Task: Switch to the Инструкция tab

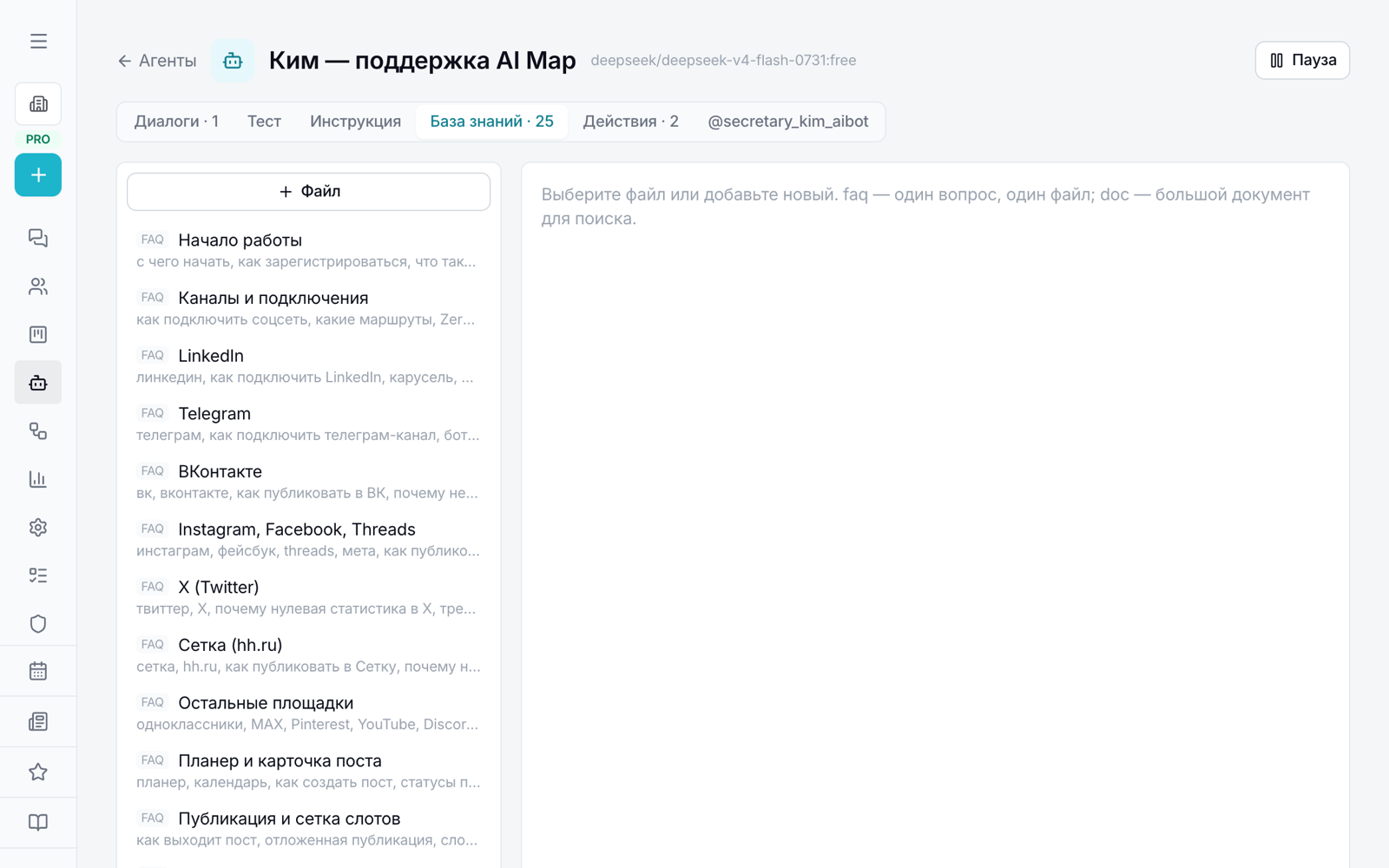Action: [x=356, y=122]
